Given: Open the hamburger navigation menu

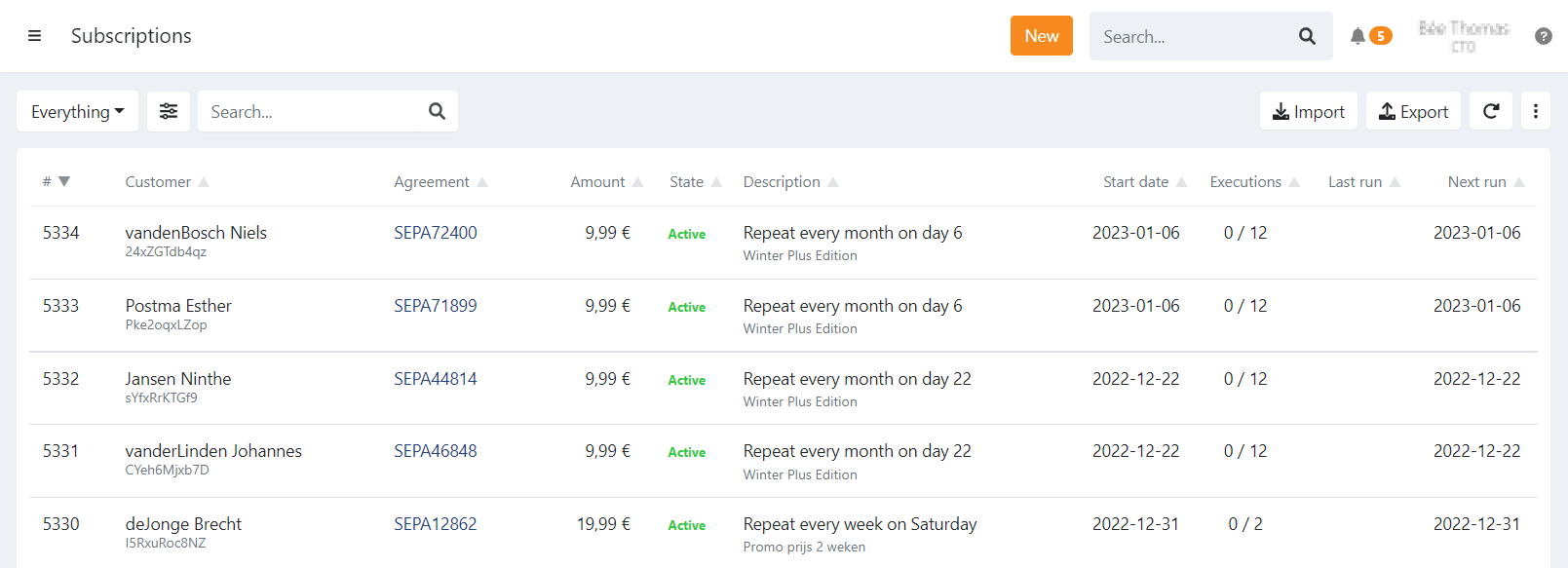Looking at the screenshot, I should 34,36.
